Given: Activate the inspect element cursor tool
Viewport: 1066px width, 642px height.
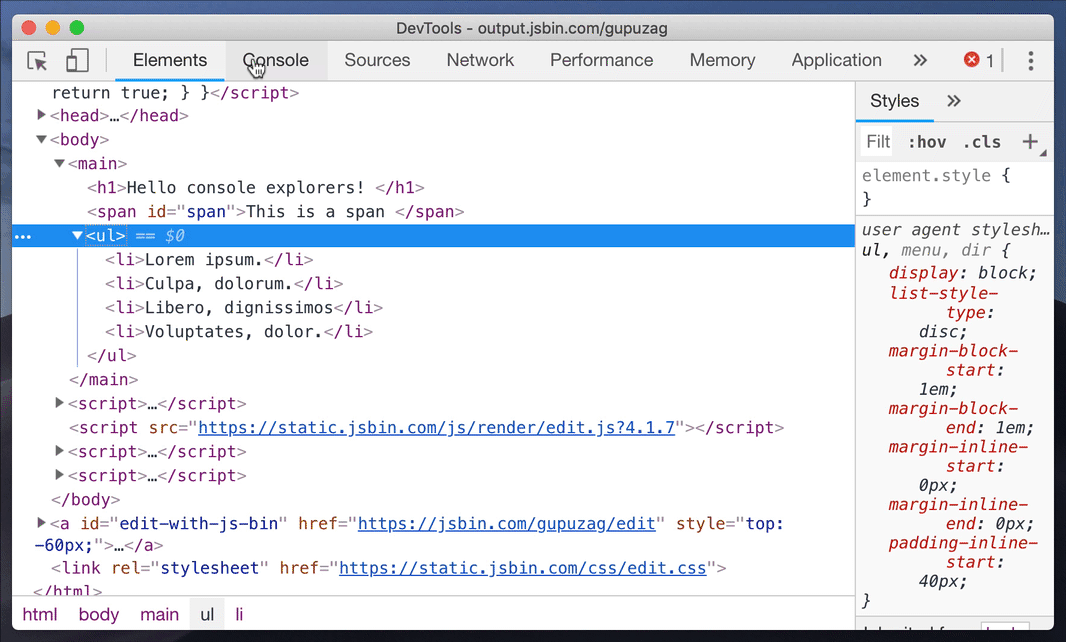Looking at the screenshot, I should click(36, 61).
